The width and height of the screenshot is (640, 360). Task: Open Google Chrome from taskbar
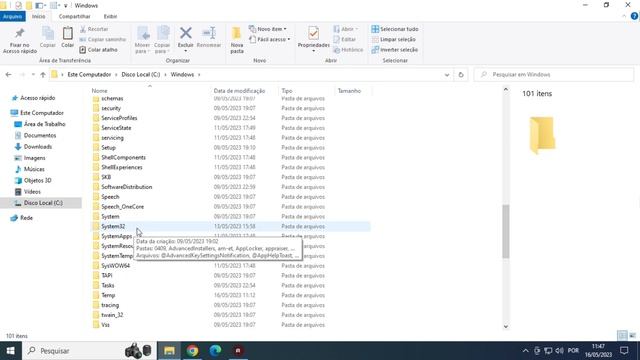point(192,351)
